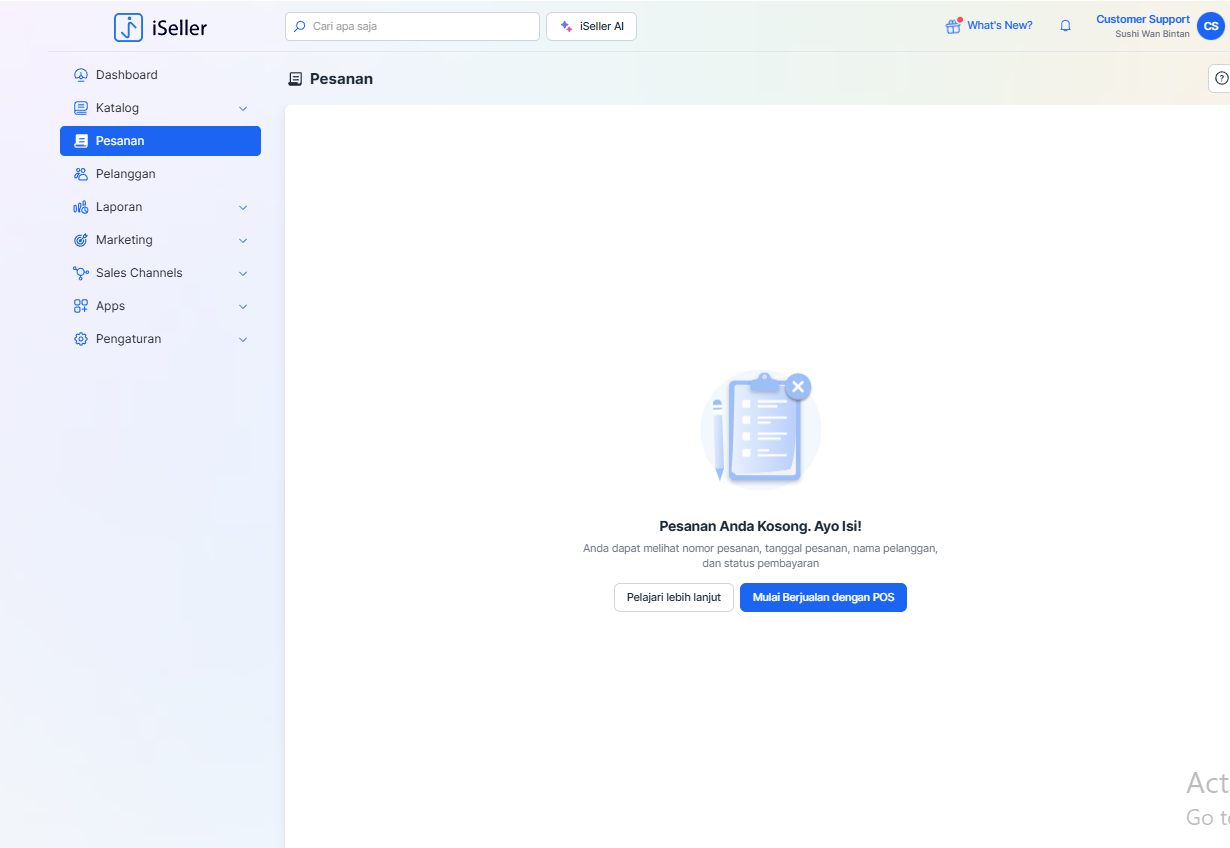Click the Pelajari lebih lanjut button
This screenshot has height=848, width=1230.
(673, 597)
